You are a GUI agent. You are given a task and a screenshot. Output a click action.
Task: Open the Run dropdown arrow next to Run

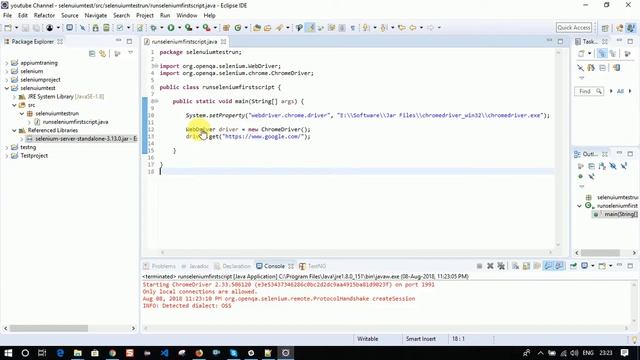(179, 28)
